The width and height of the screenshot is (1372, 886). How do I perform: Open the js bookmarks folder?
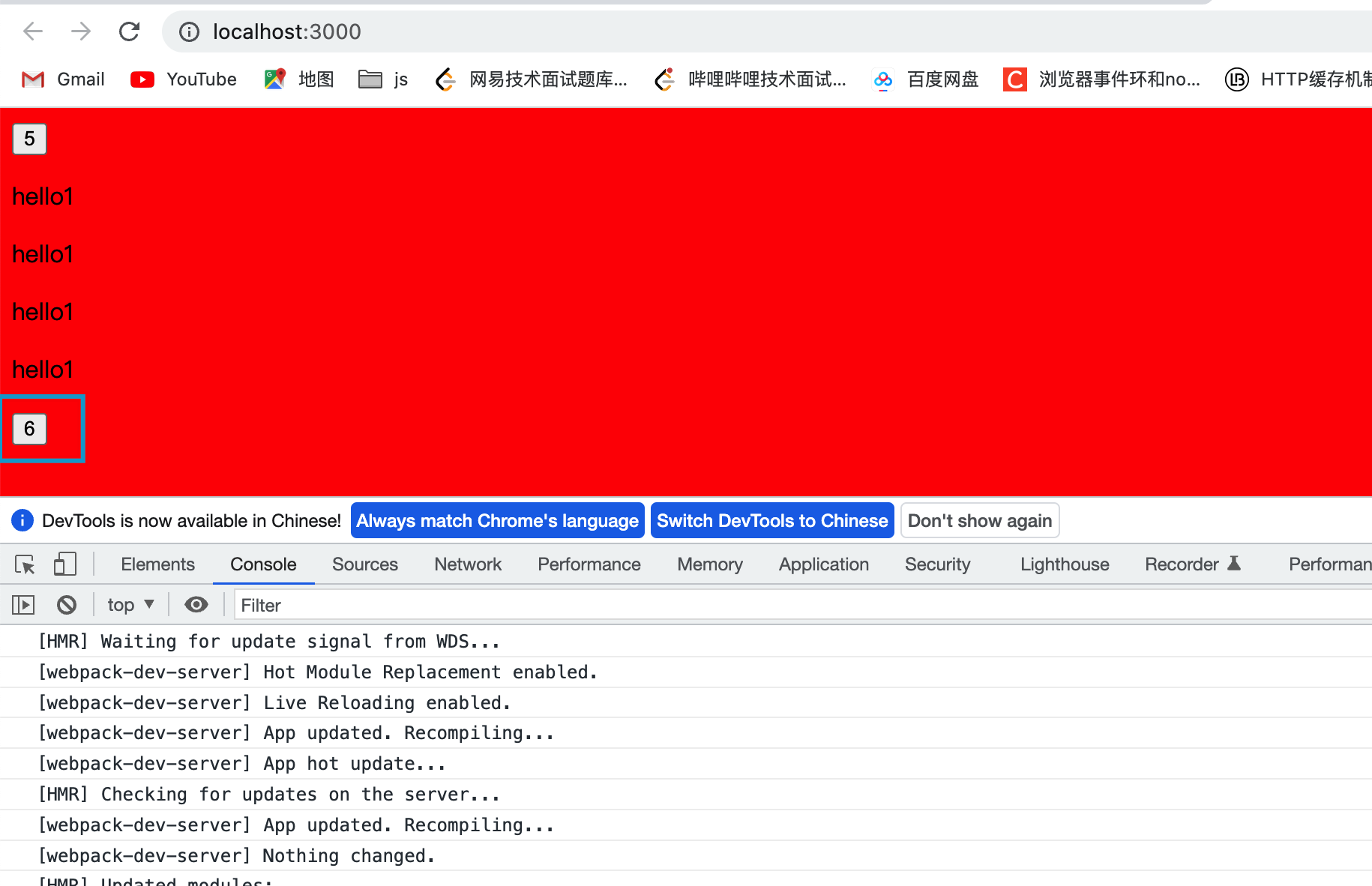[383, 79]
